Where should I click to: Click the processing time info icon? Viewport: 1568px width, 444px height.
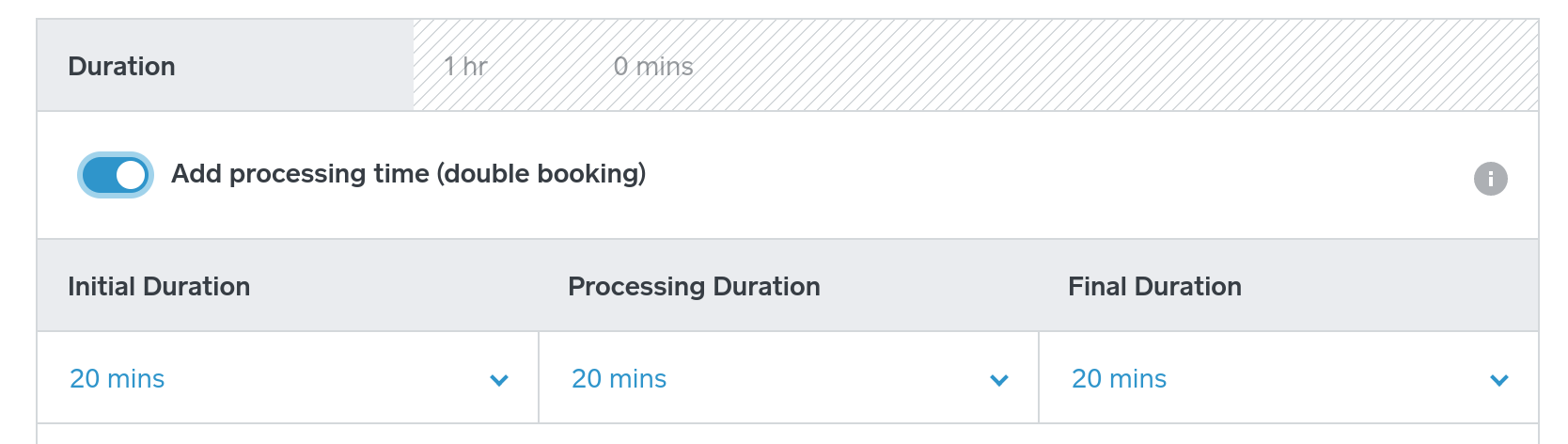point(1490,179)
